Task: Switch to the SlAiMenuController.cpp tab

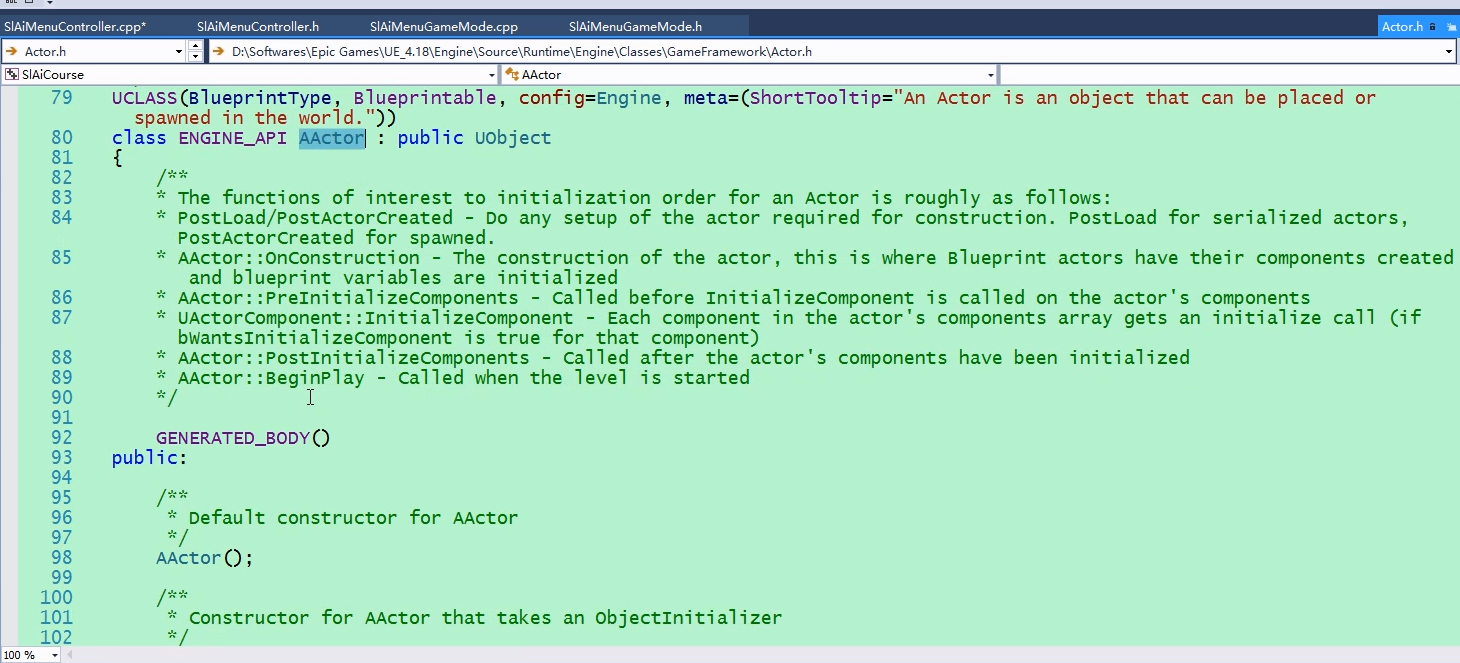Action: (x=75, y=26)
